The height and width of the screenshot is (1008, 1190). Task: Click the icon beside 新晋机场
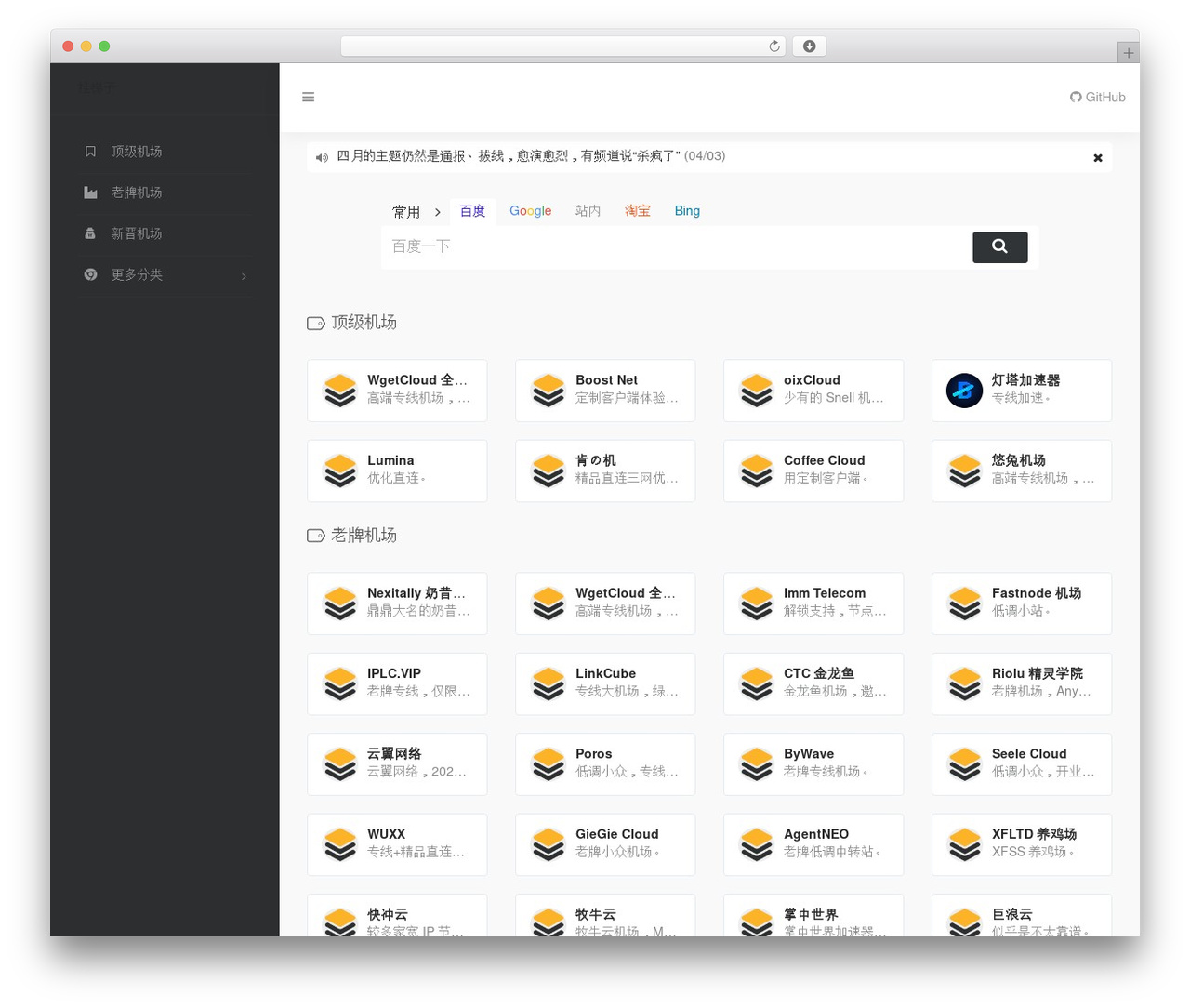[90, 233]
